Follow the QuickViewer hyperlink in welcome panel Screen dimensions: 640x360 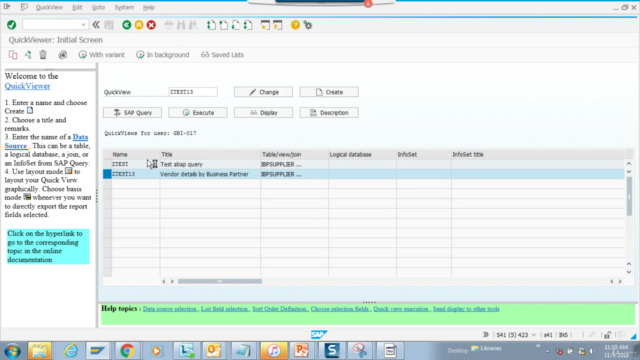[27, 86]
